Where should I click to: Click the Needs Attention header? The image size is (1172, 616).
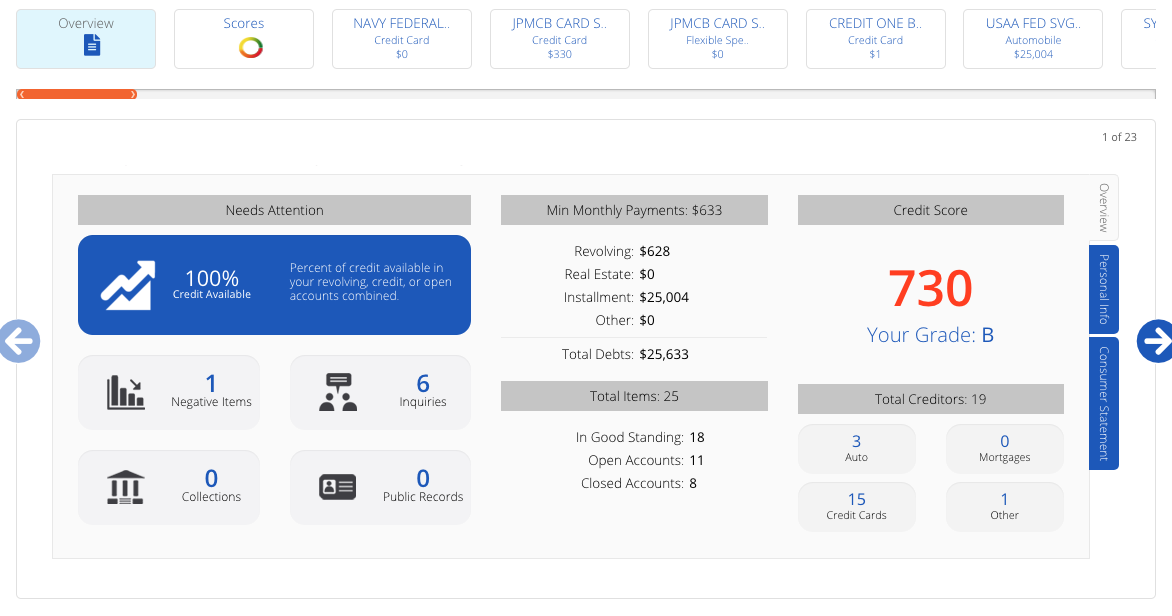(274, 210)
